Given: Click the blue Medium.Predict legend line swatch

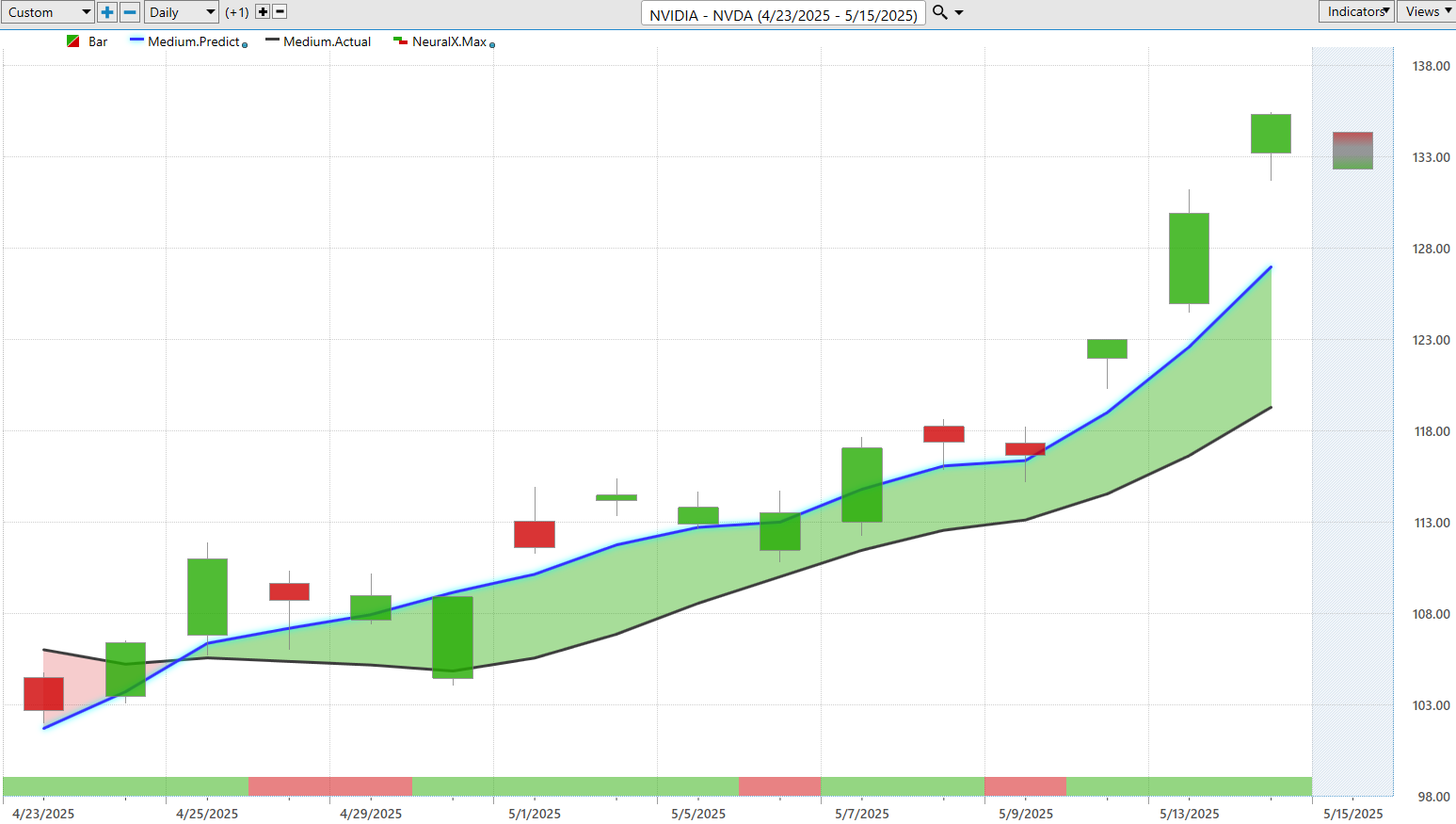Looking at the screenshot, I should 136,40.
